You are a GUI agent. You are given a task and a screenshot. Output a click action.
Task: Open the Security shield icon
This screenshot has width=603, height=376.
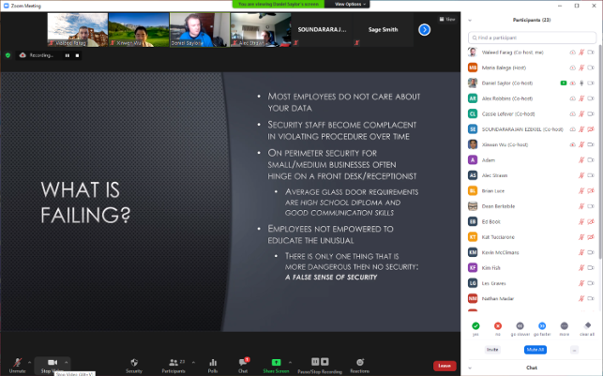coord(134,363)
